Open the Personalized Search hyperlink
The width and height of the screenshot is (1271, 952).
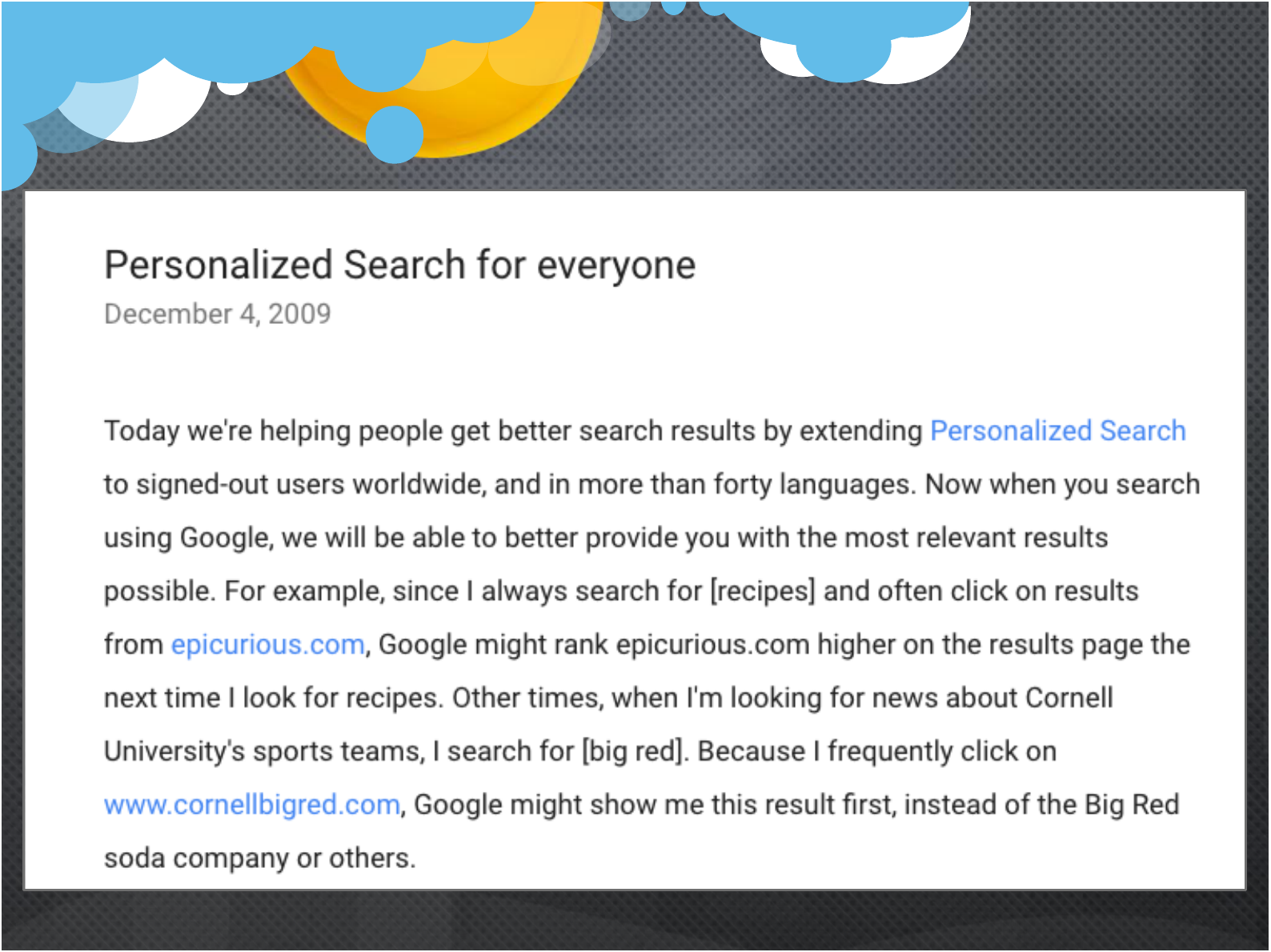[x=1057, y=431]
